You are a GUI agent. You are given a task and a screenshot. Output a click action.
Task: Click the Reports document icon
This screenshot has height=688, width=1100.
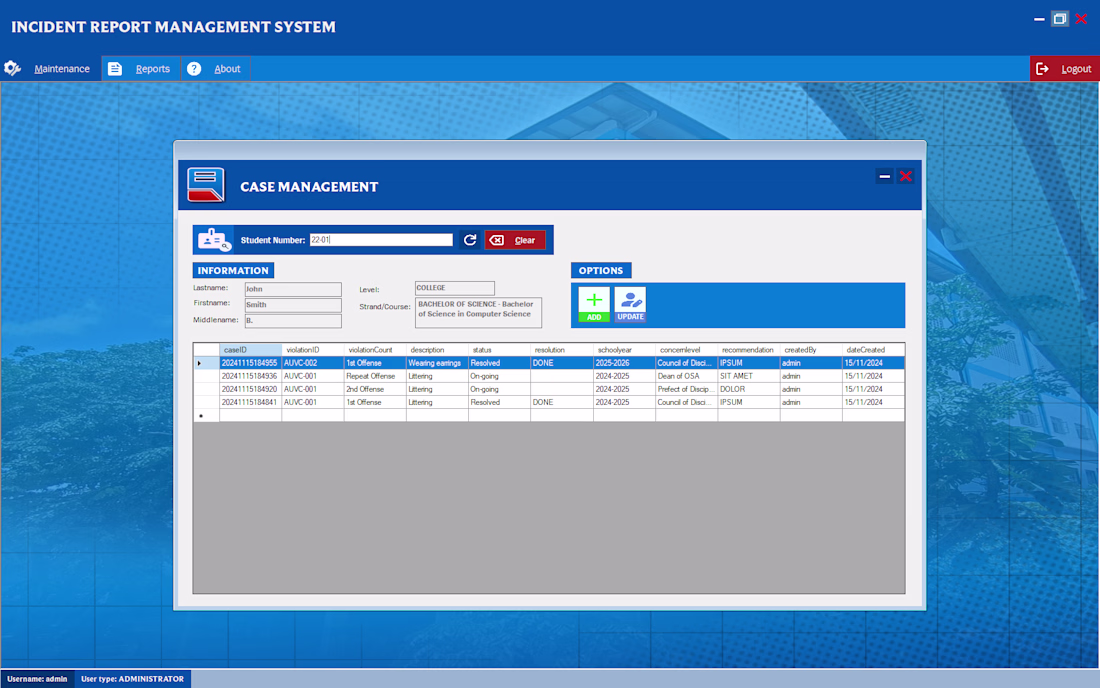point(115,69)
